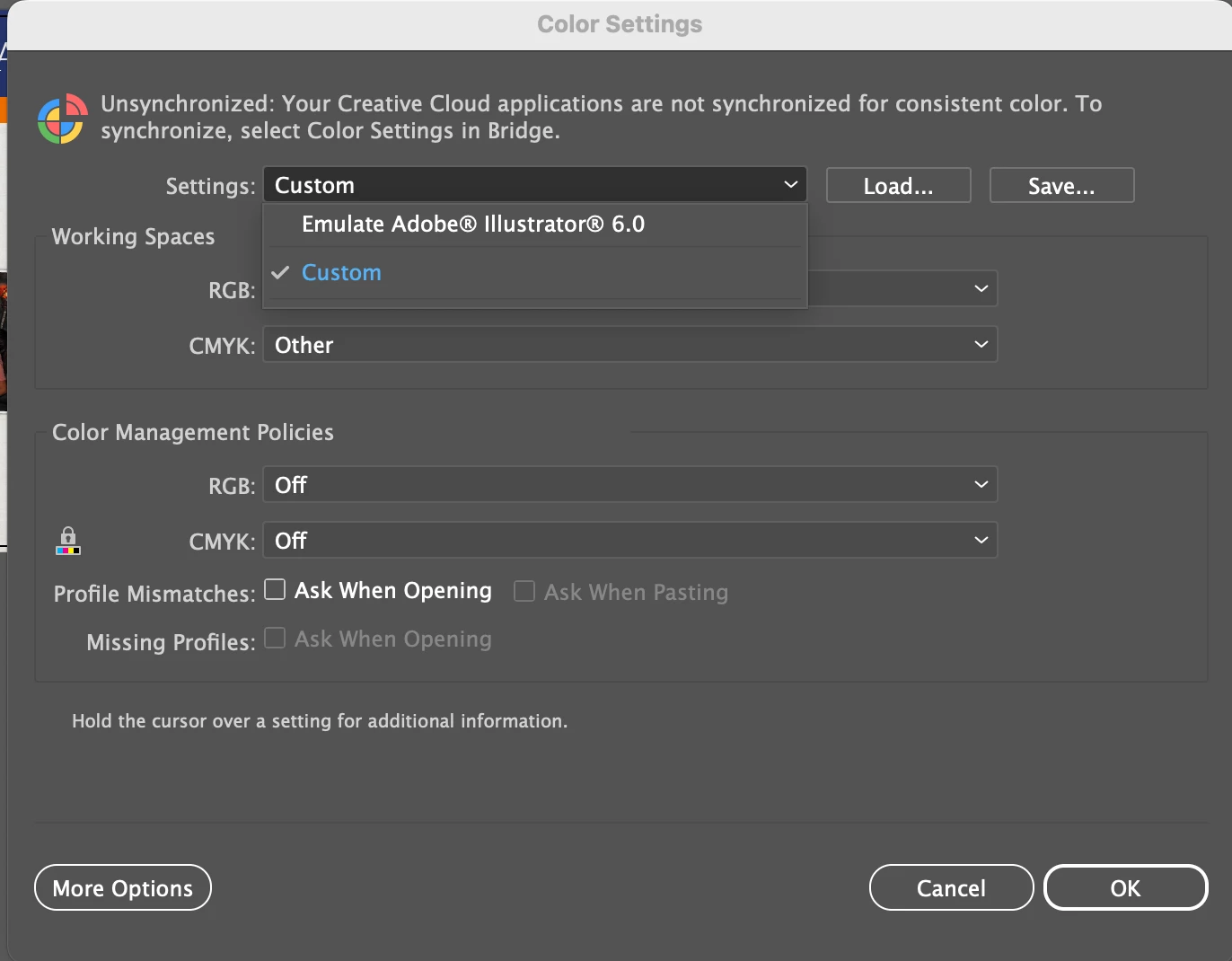Click the Unsynchronized warning message text
1232x961 pixels.
tap(602, 118)
